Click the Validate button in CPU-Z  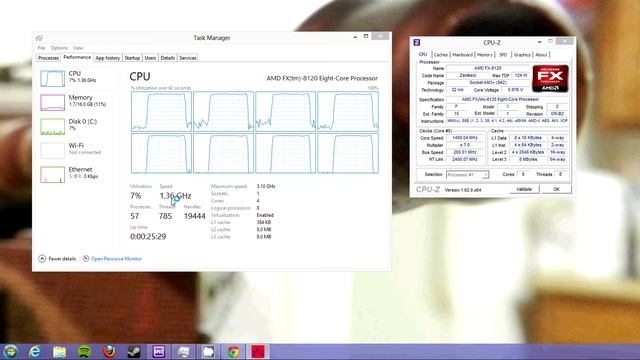[x=524, y=189]
